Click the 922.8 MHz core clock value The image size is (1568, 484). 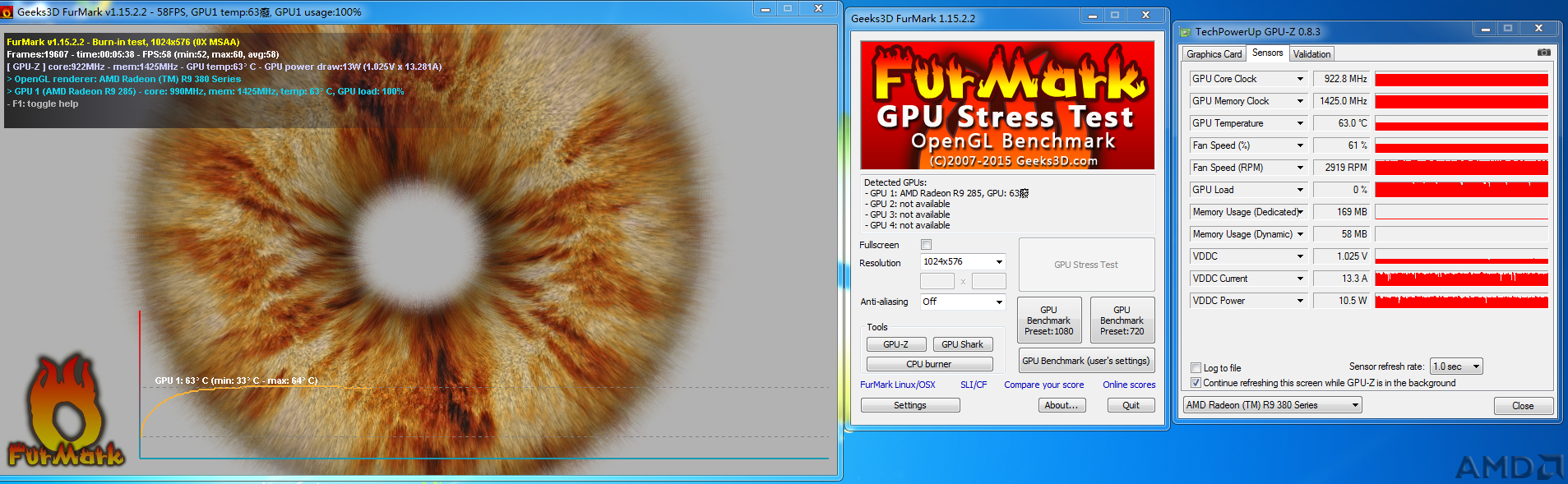[x=1342, y=79]
